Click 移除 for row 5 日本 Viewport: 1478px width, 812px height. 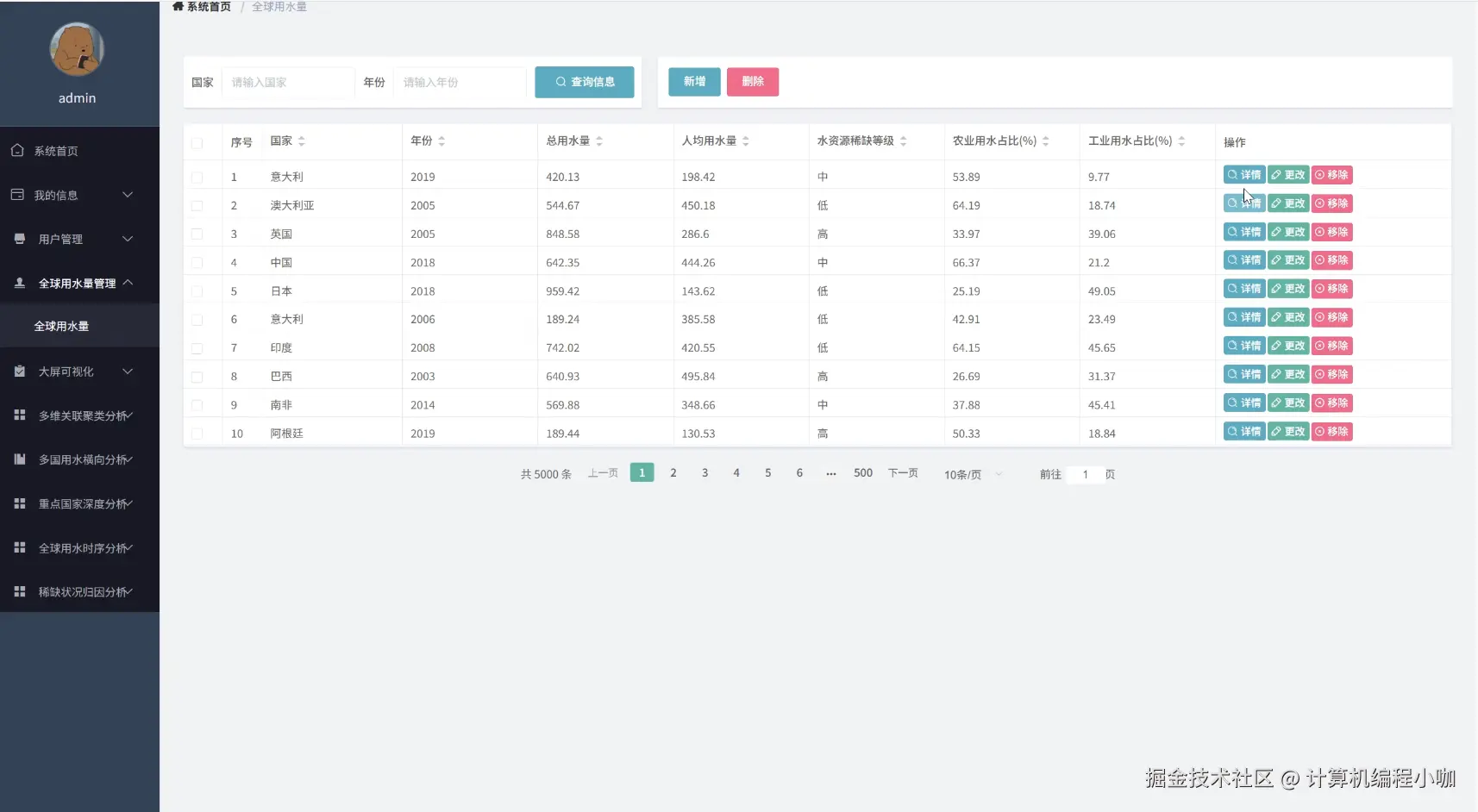coord(1332,289)
